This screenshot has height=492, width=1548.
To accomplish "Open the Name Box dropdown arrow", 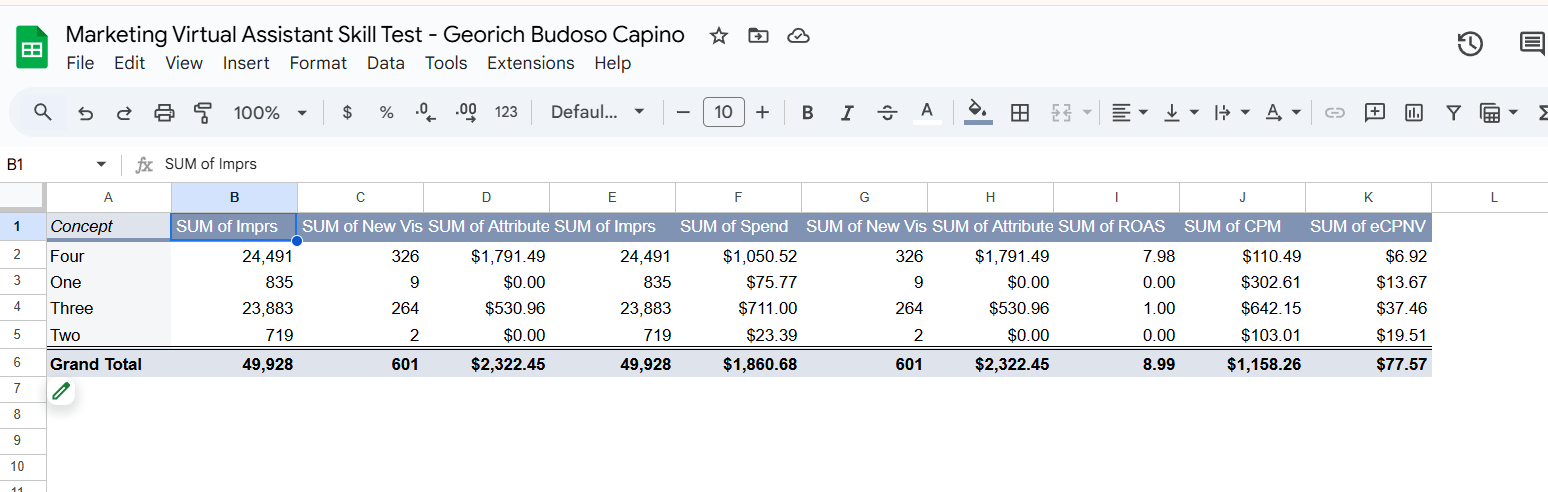I will click(101, 164).
